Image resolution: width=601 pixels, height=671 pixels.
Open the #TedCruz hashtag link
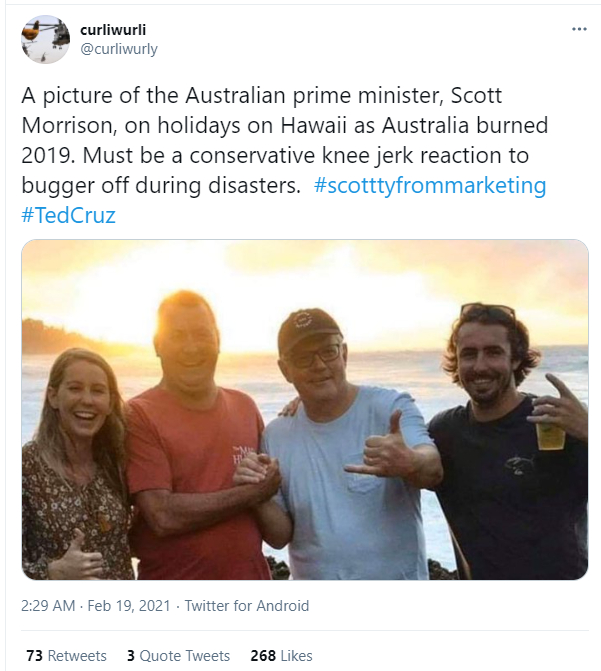pos(68,215)
